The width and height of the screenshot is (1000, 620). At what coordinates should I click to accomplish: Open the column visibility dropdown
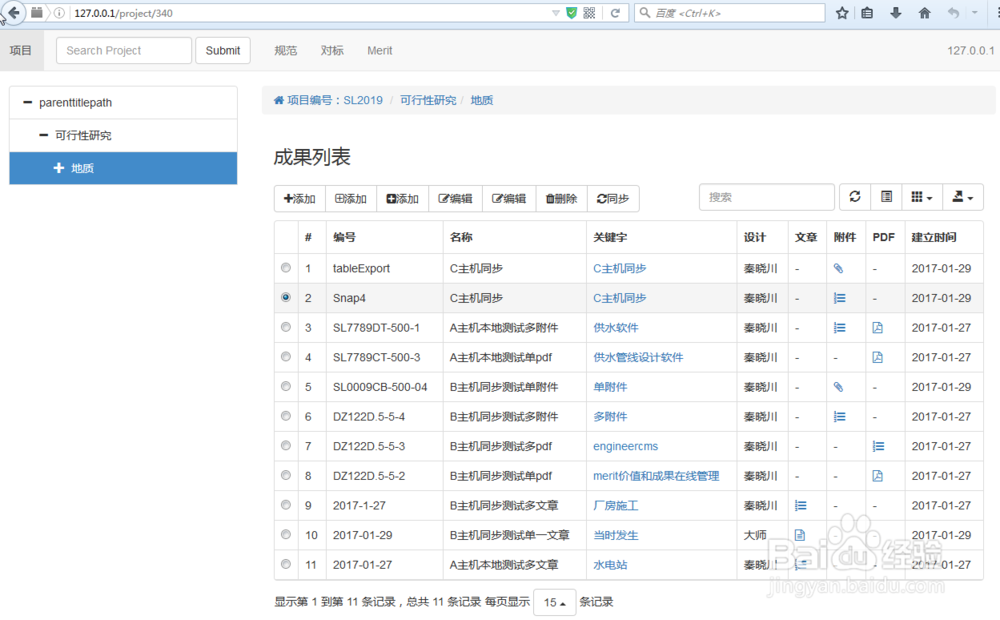pos(918,197)
